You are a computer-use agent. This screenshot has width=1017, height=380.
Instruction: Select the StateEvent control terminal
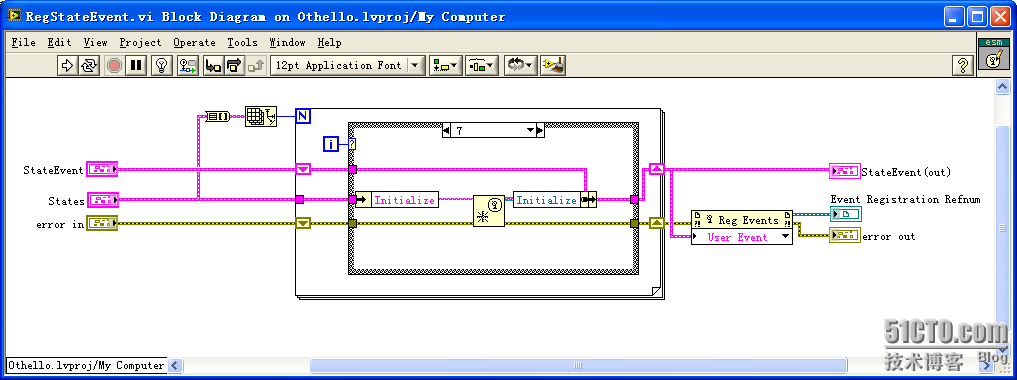pos(102,170)
